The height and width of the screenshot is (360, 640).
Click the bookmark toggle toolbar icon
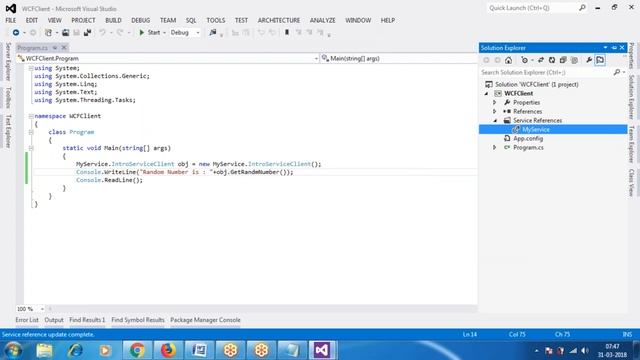(287, 32)
